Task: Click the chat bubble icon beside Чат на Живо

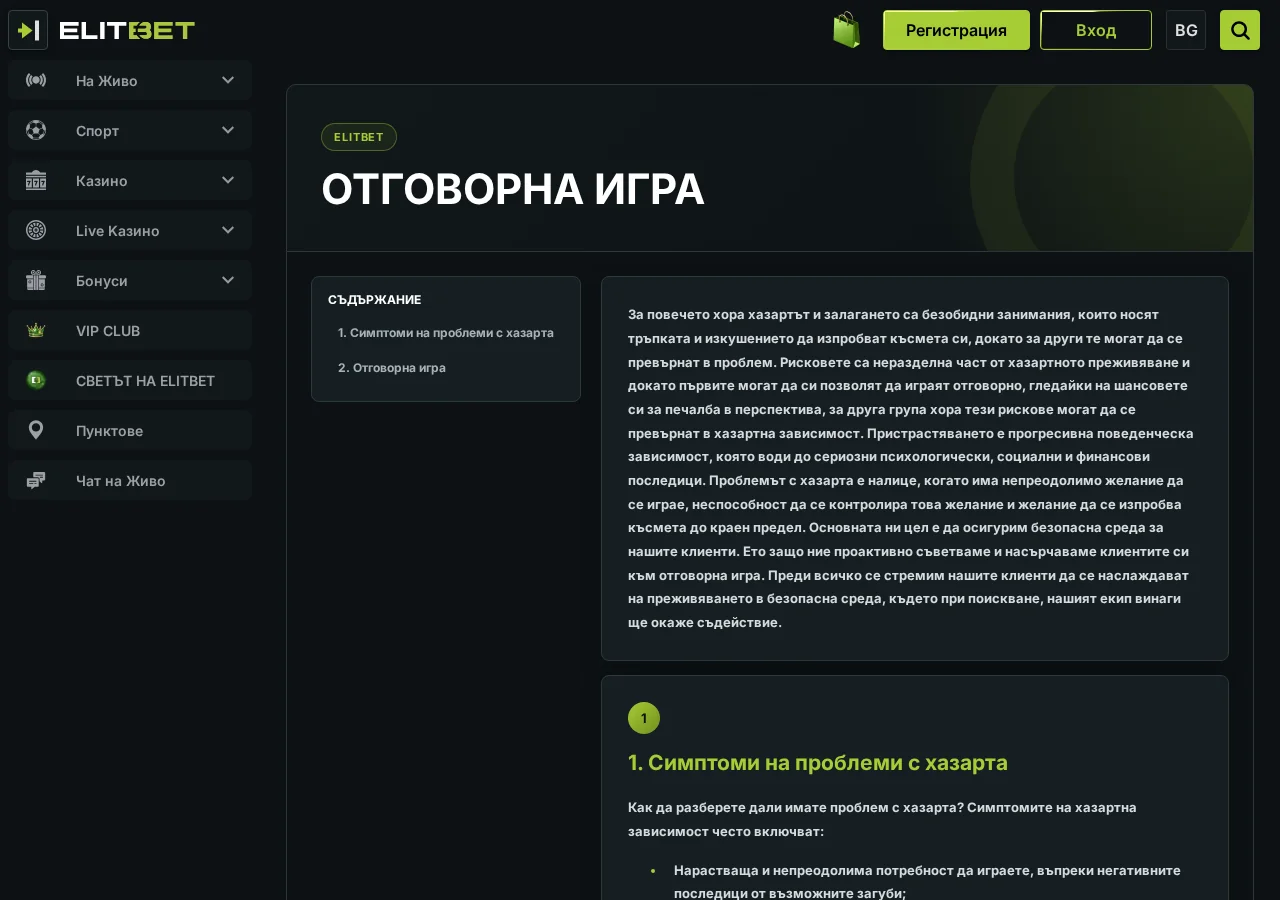Action: pyautogui.click(x=36, y=480)
